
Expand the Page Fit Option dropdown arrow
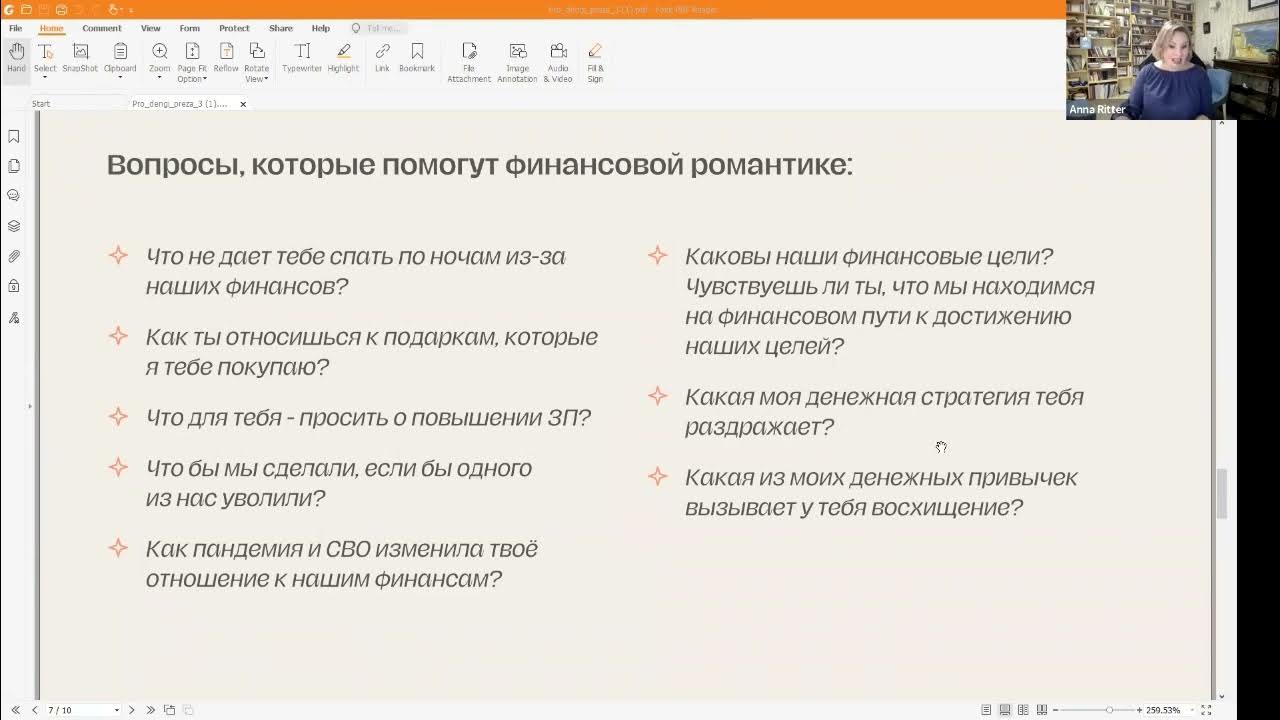point(205,79)
